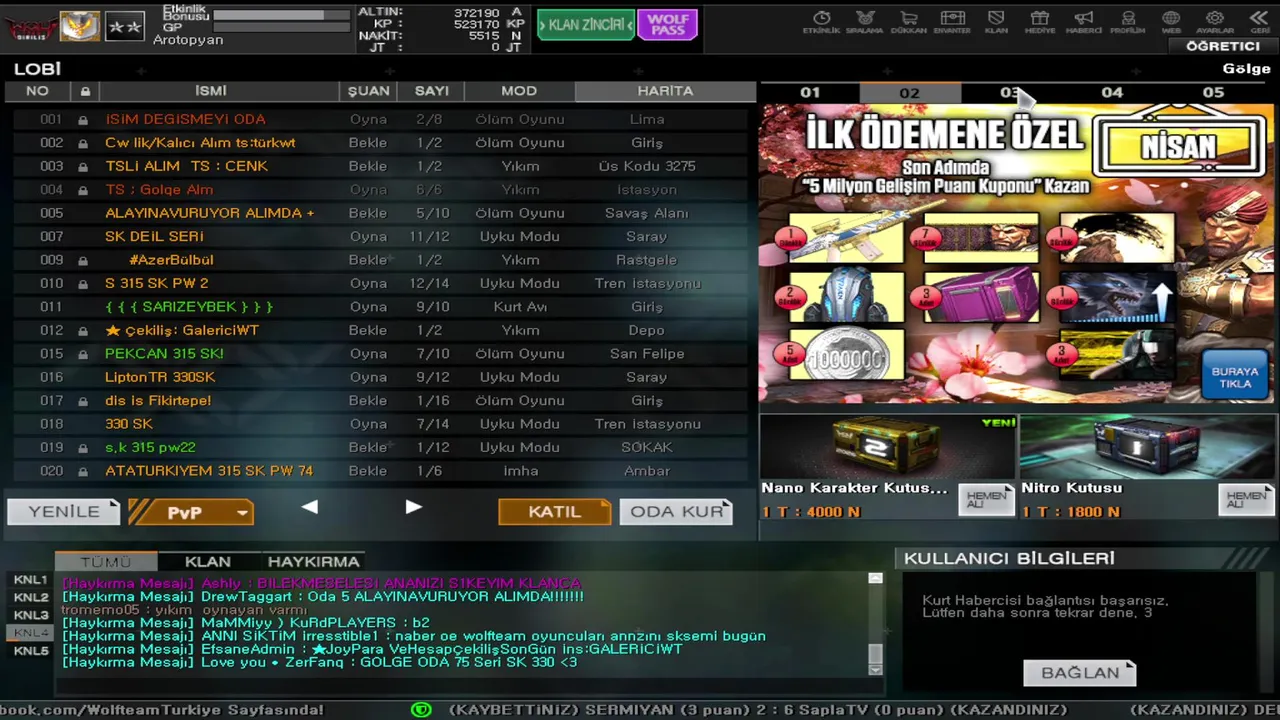Click the Bağlan connect button
Screen dimensions: 1280x720
click(1080, 673)
